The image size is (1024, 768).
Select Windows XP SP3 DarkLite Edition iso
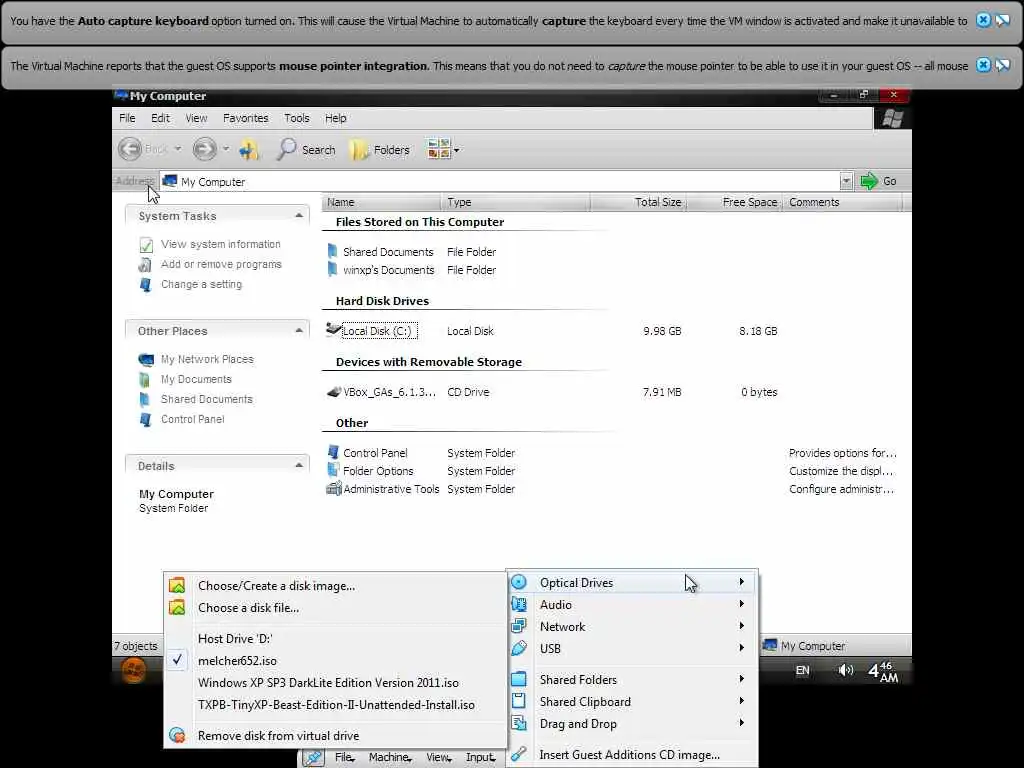[x=335, y=683]
